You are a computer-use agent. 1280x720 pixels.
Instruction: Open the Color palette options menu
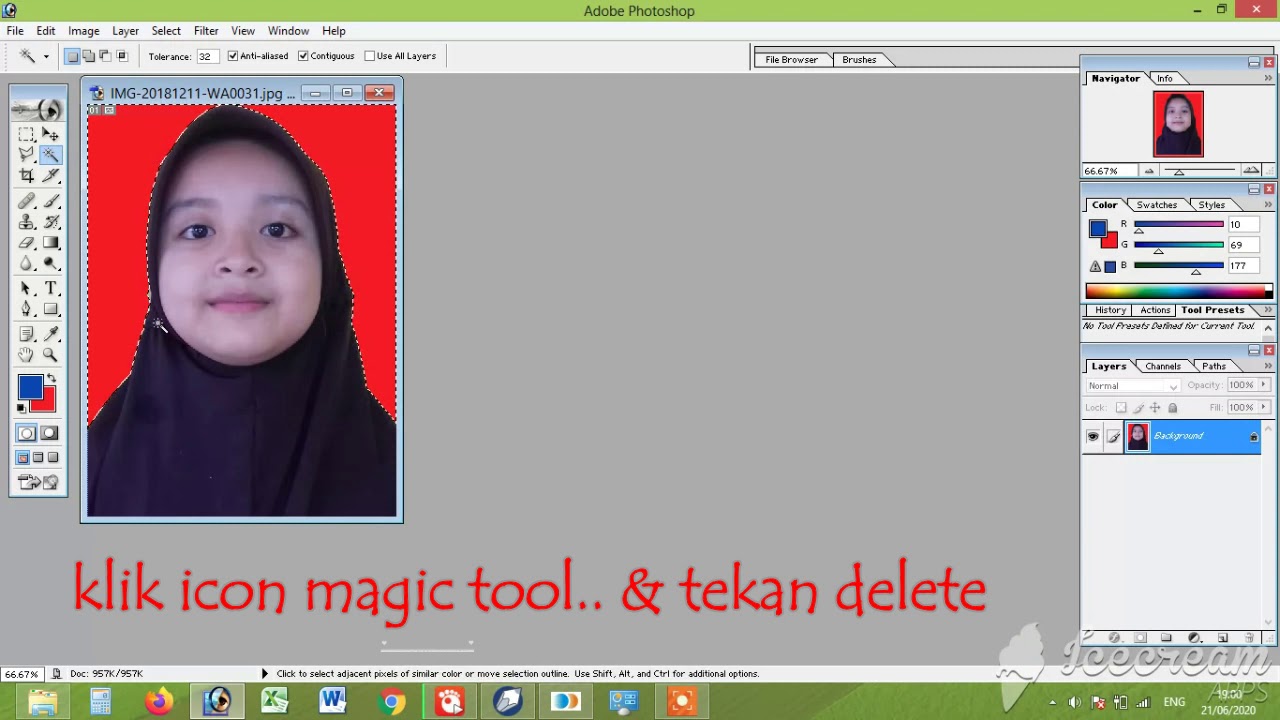(x=1268, y=204)
